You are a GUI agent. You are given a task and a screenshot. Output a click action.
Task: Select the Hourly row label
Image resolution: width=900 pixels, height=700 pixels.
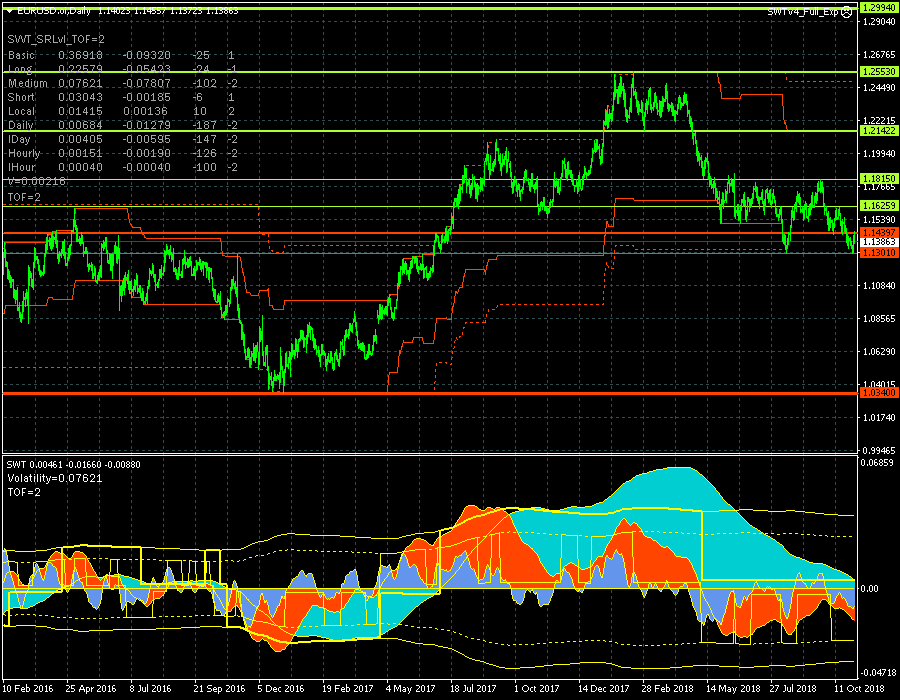(x=24, y=153)
